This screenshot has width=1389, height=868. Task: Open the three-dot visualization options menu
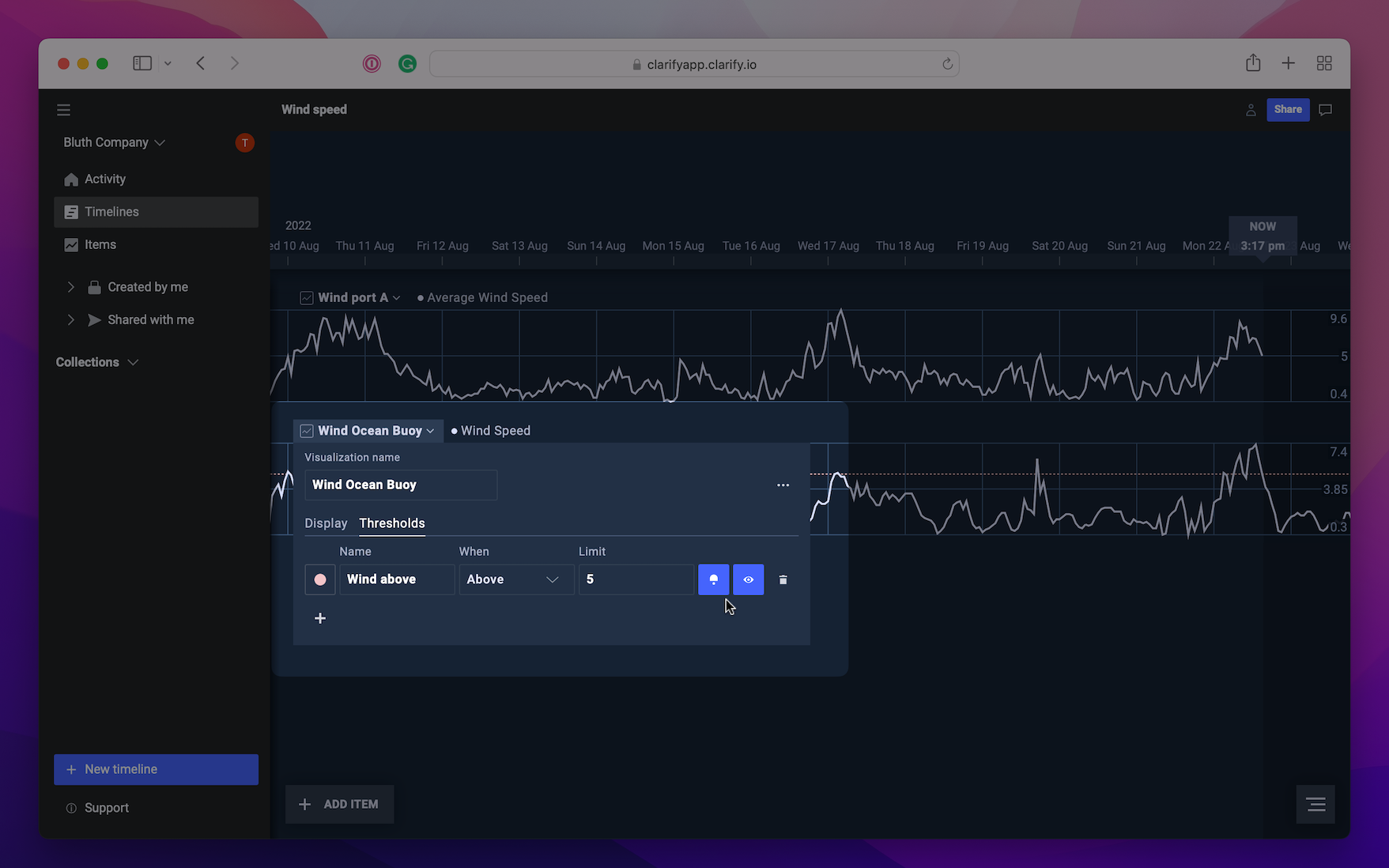[x=783, y=485]
